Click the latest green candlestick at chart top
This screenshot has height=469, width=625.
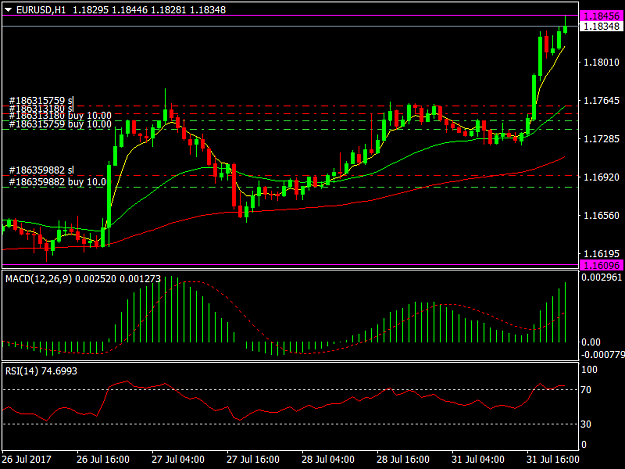[x=565, y=29]
